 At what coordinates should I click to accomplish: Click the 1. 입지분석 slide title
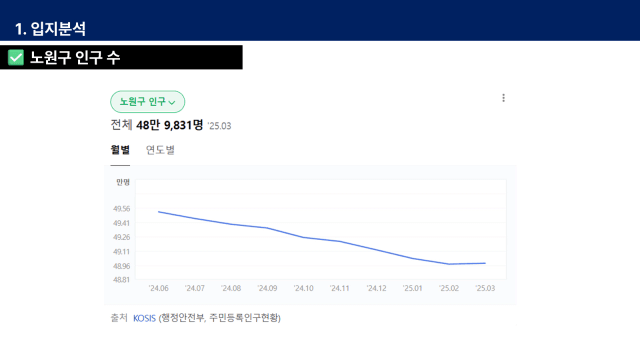pyautogui.click(x=50, y=29)
